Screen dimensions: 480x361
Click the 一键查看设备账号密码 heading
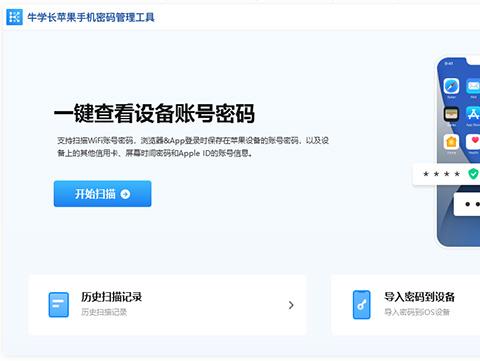(154, 114)
